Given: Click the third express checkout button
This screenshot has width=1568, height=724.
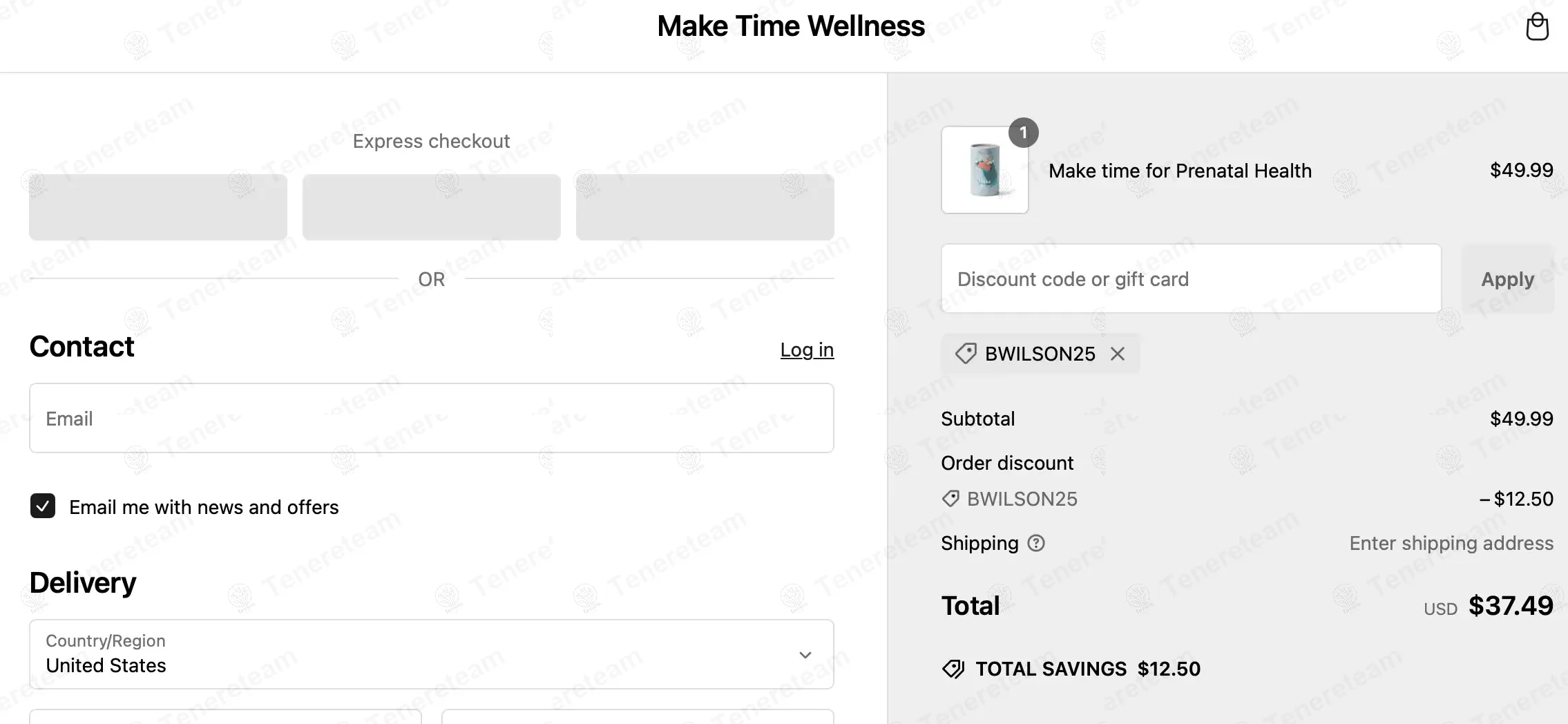Looking at the screenshot, I should 705,207.
